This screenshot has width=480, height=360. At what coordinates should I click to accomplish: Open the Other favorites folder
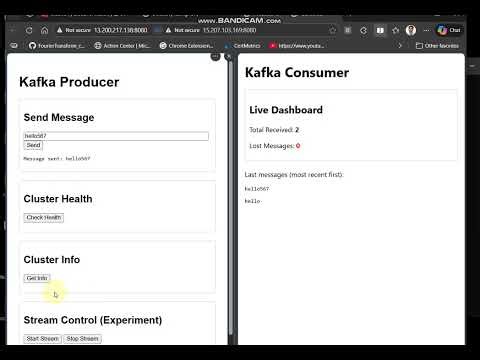[x=437, y=46]
